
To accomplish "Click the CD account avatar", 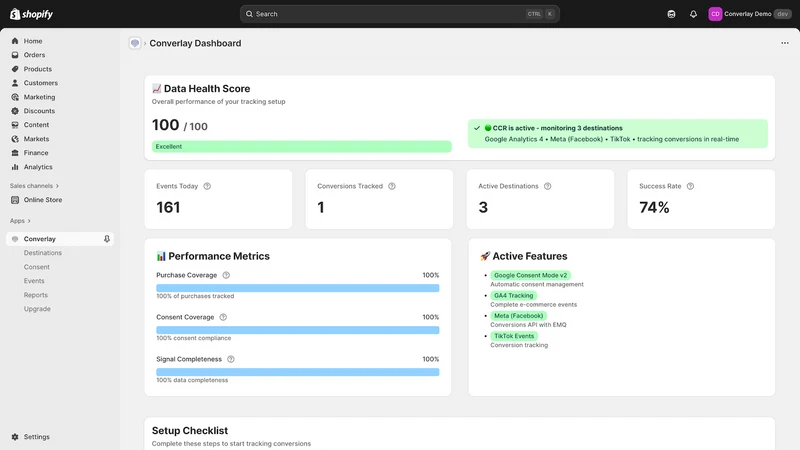I will coord(715,14).
